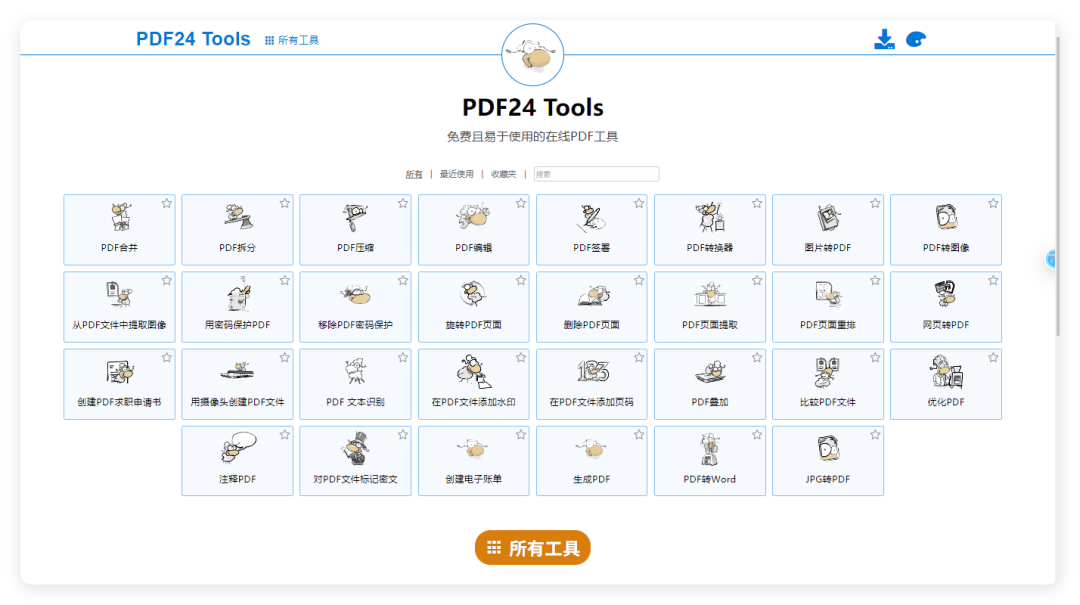This screenshot has height=605, width=1080.
Task: Open the PDF拆分 tool tile
Action: click(x=237, y=229)
